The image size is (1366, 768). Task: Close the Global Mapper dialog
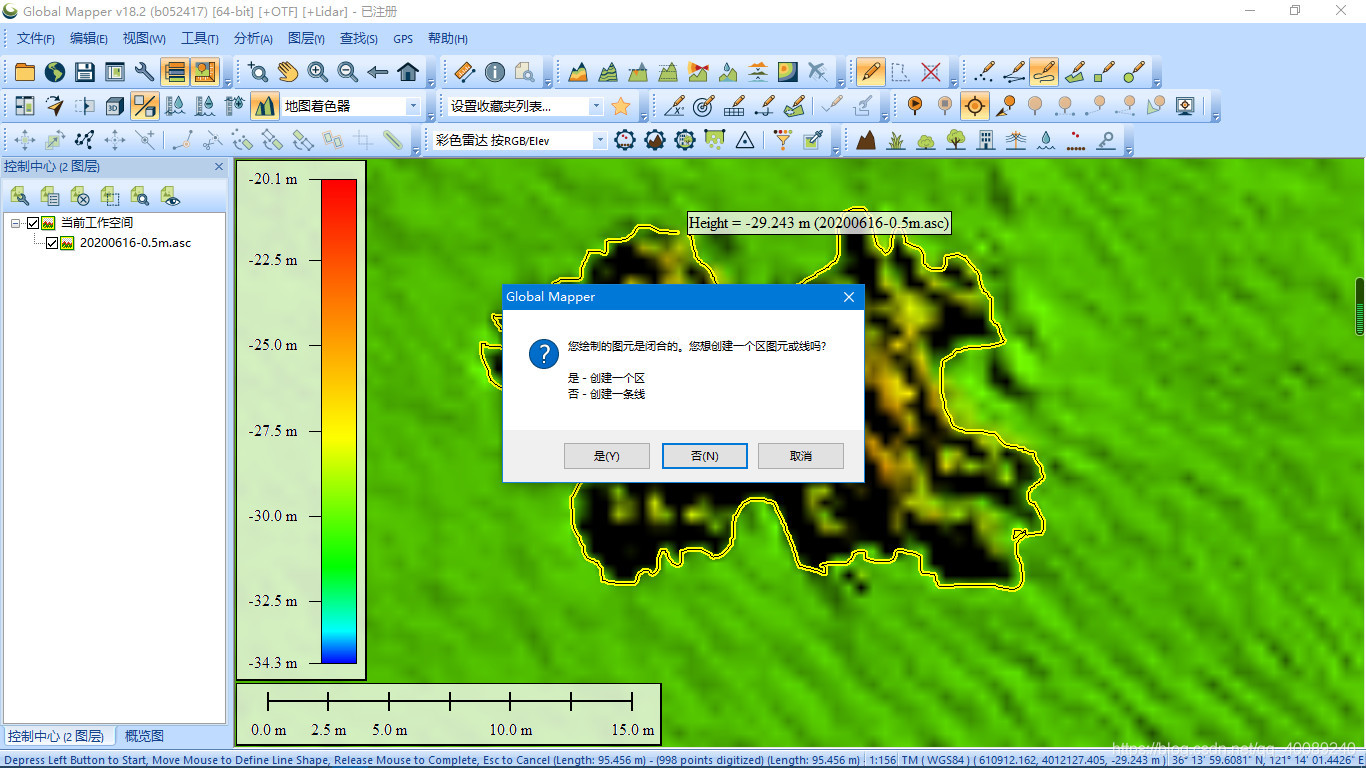[848, 297]
